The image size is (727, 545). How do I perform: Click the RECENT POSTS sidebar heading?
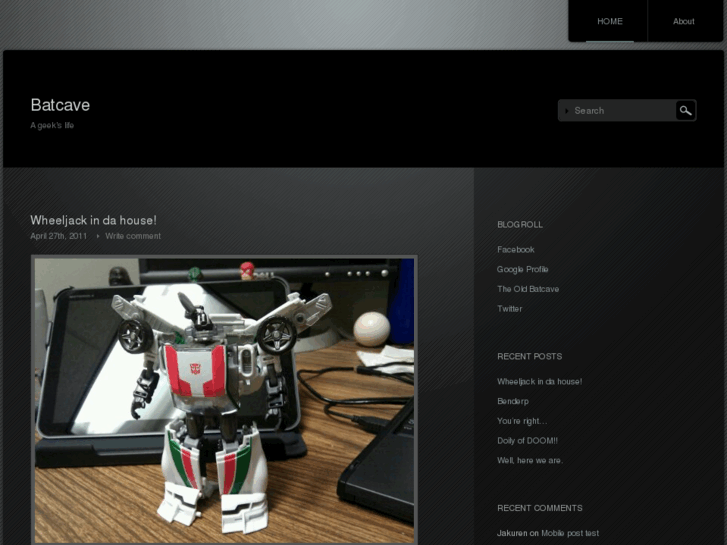529,356
